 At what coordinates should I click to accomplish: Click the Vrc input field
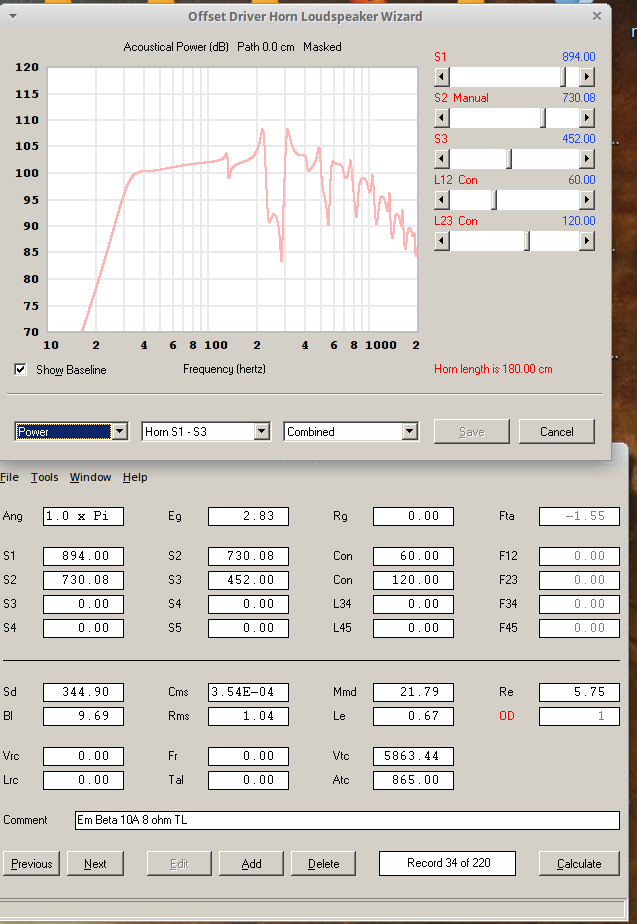tap(84, 756)
